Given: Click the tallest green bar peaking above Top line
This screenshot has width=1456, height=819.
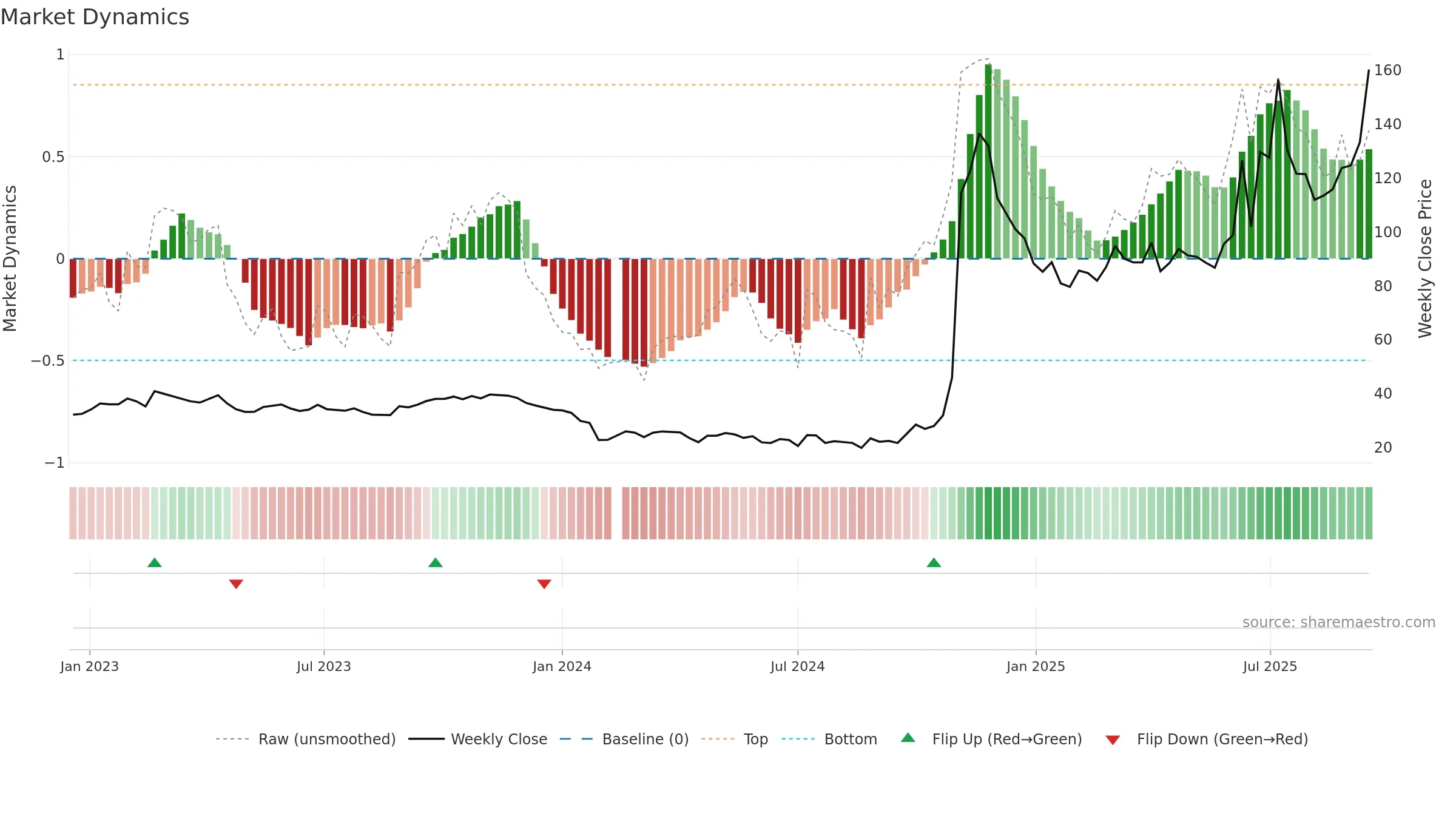Looking at the screenshot, I should click(988, 161).
